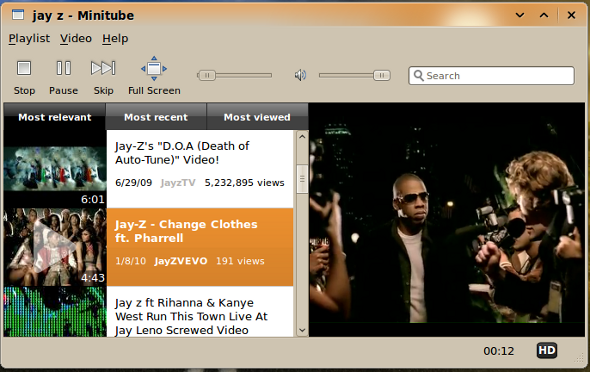Click the Change Clothes thumbnail (4:43)
This screenshot has width=590, height=372.
(x=55, y=247)
